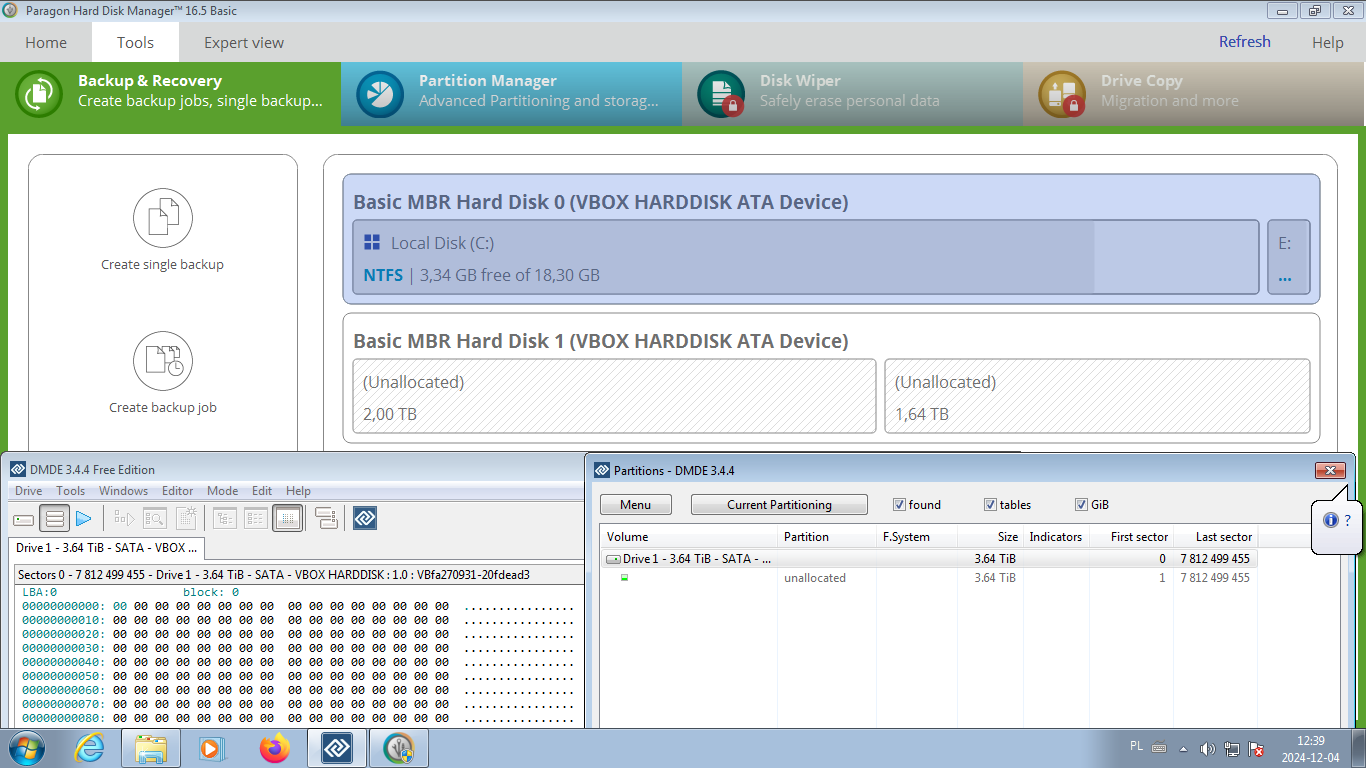The width and height of the screenshot is (1366, 768).
Task: Click the Windows logo on Local Disk (C:)
Action: pyautogui.click(x=372, y=242)
